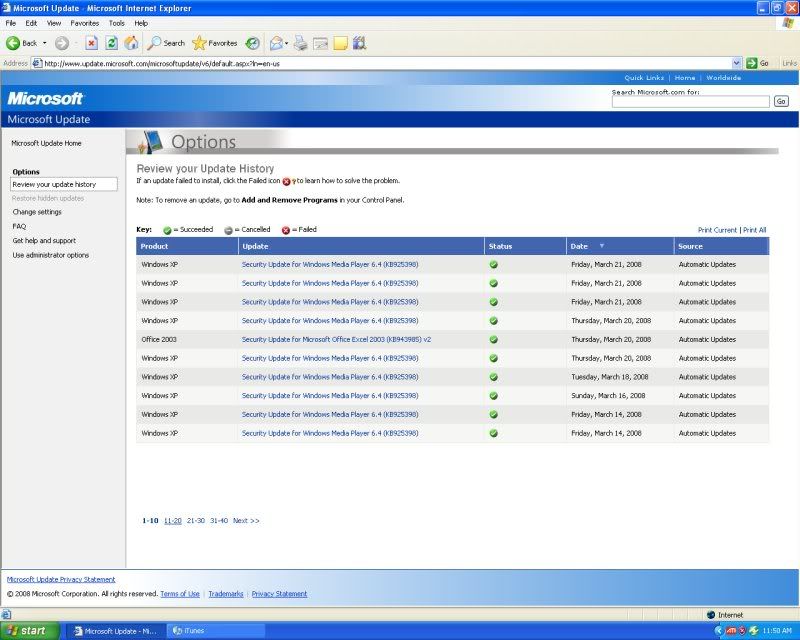Click the Forward arrow button
This screenshot has height=640, width=800.
(62, 43)
